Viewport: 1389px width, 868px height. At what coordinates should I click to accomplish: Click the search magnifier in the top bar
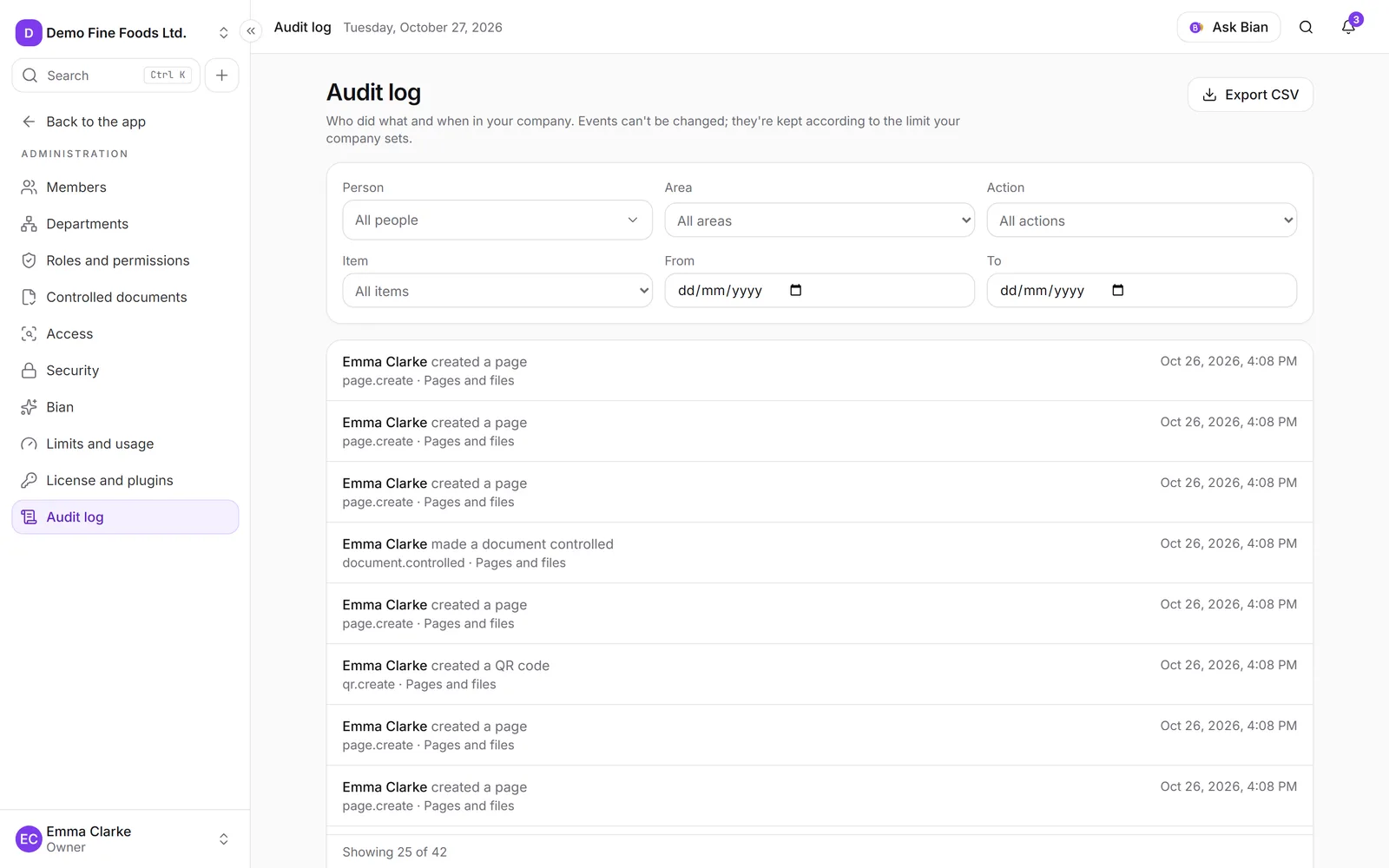coord(1306,27)
